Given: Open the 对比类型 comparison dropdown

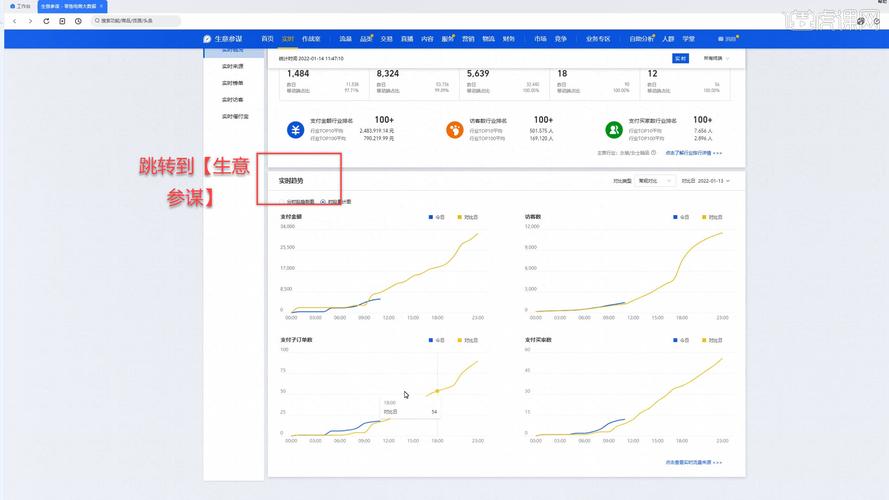Looking at the screenshot, I should coord(645,181).
